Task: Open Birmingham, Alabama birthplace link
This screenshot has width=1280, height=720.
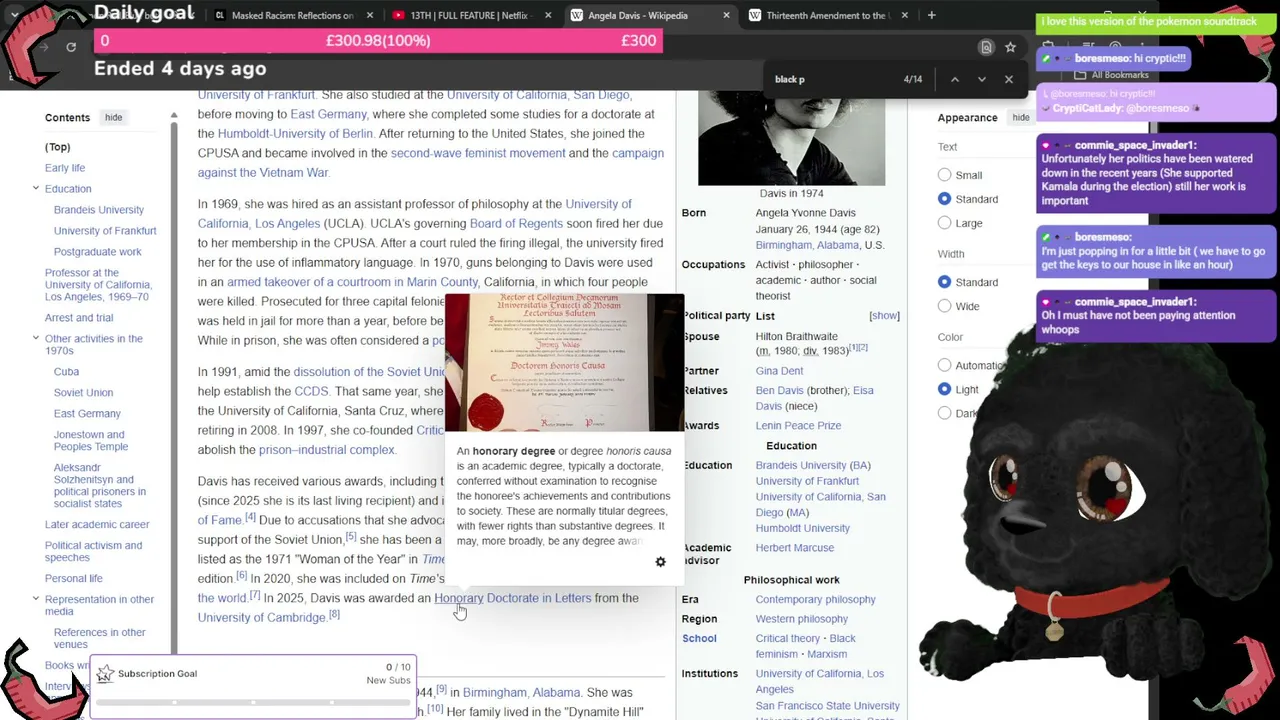Action: tap(807, 245)
